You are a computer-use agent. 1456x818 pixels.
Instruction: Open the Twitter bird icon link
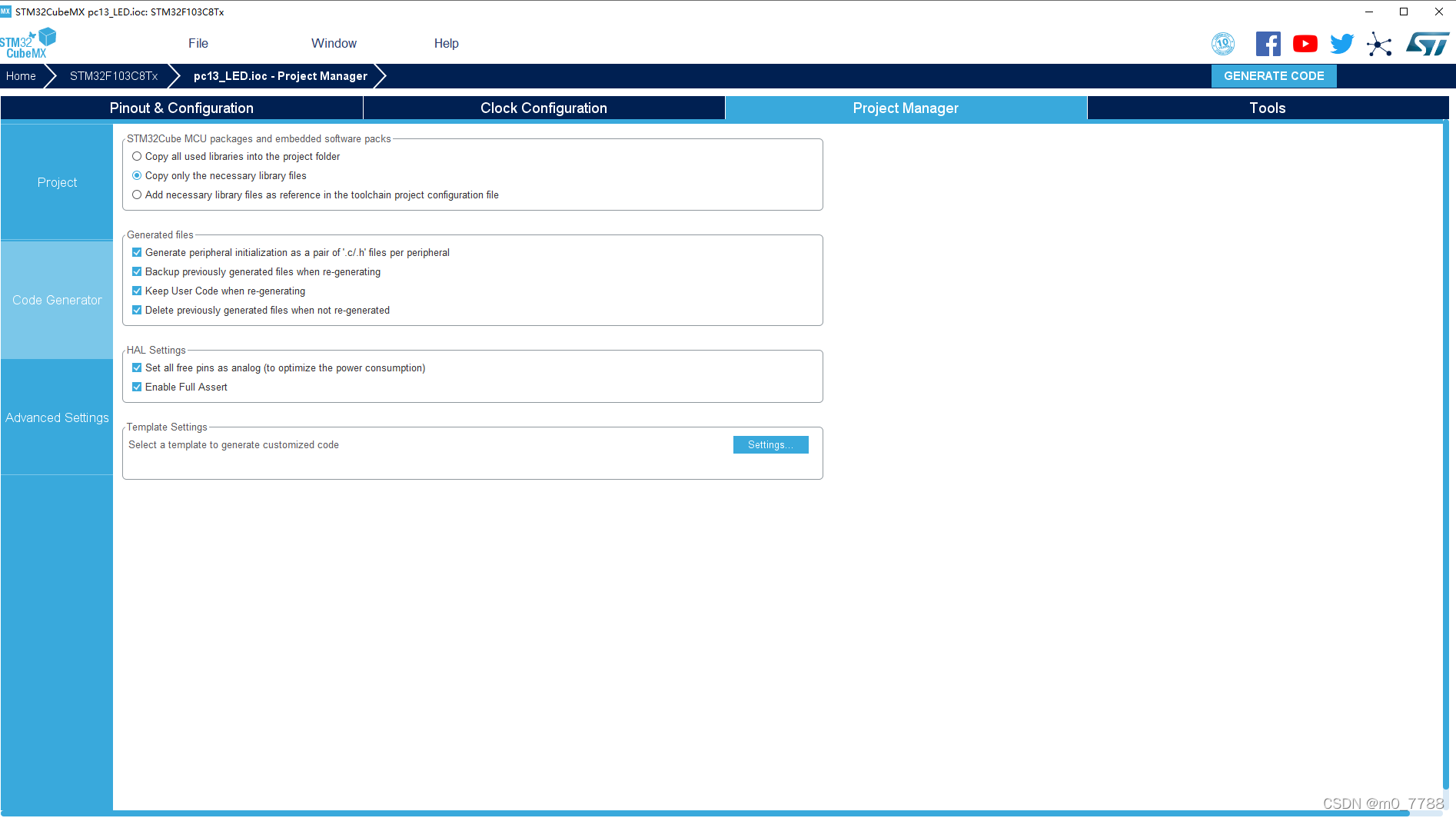click(1342, 44)
